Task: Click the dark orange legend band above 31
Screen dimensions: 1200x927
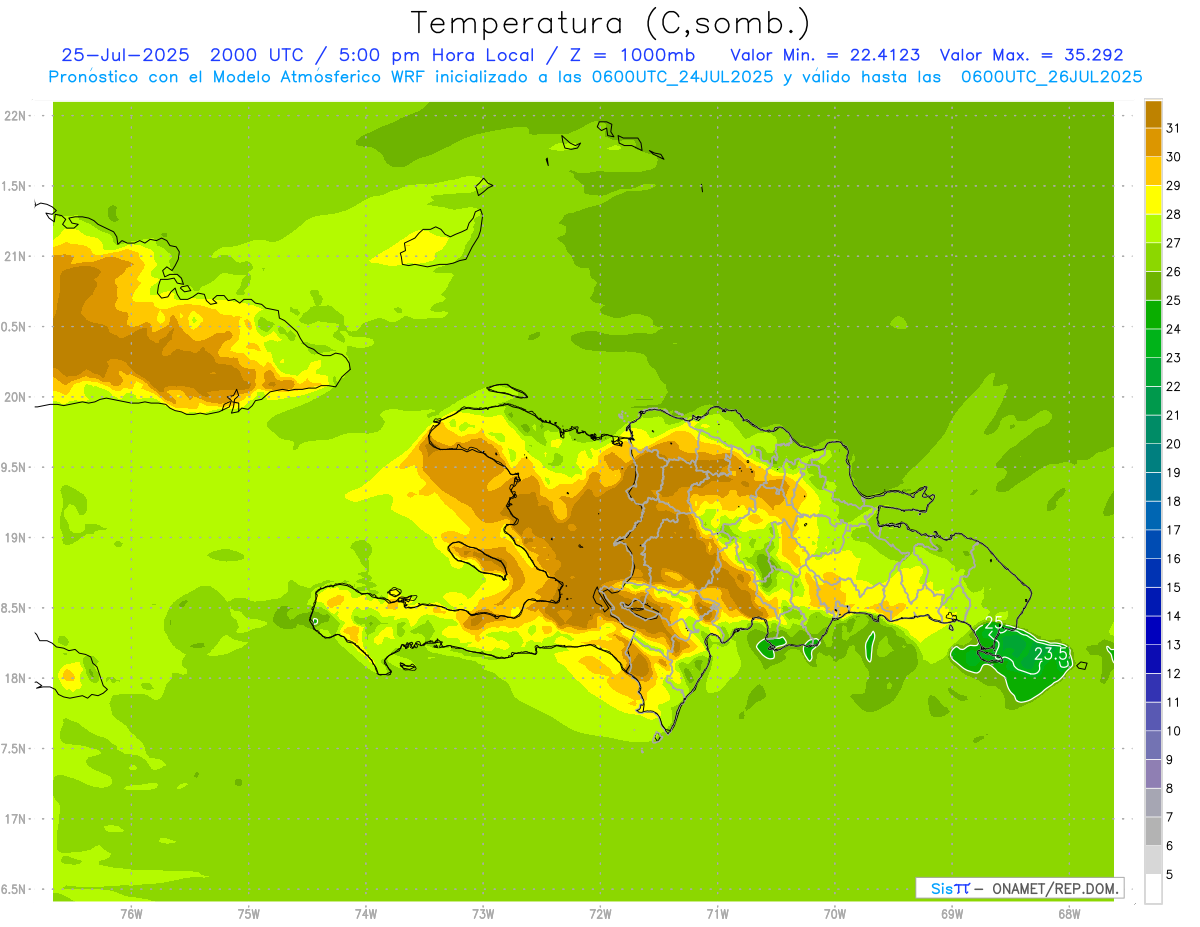Action: point(1153,114)
